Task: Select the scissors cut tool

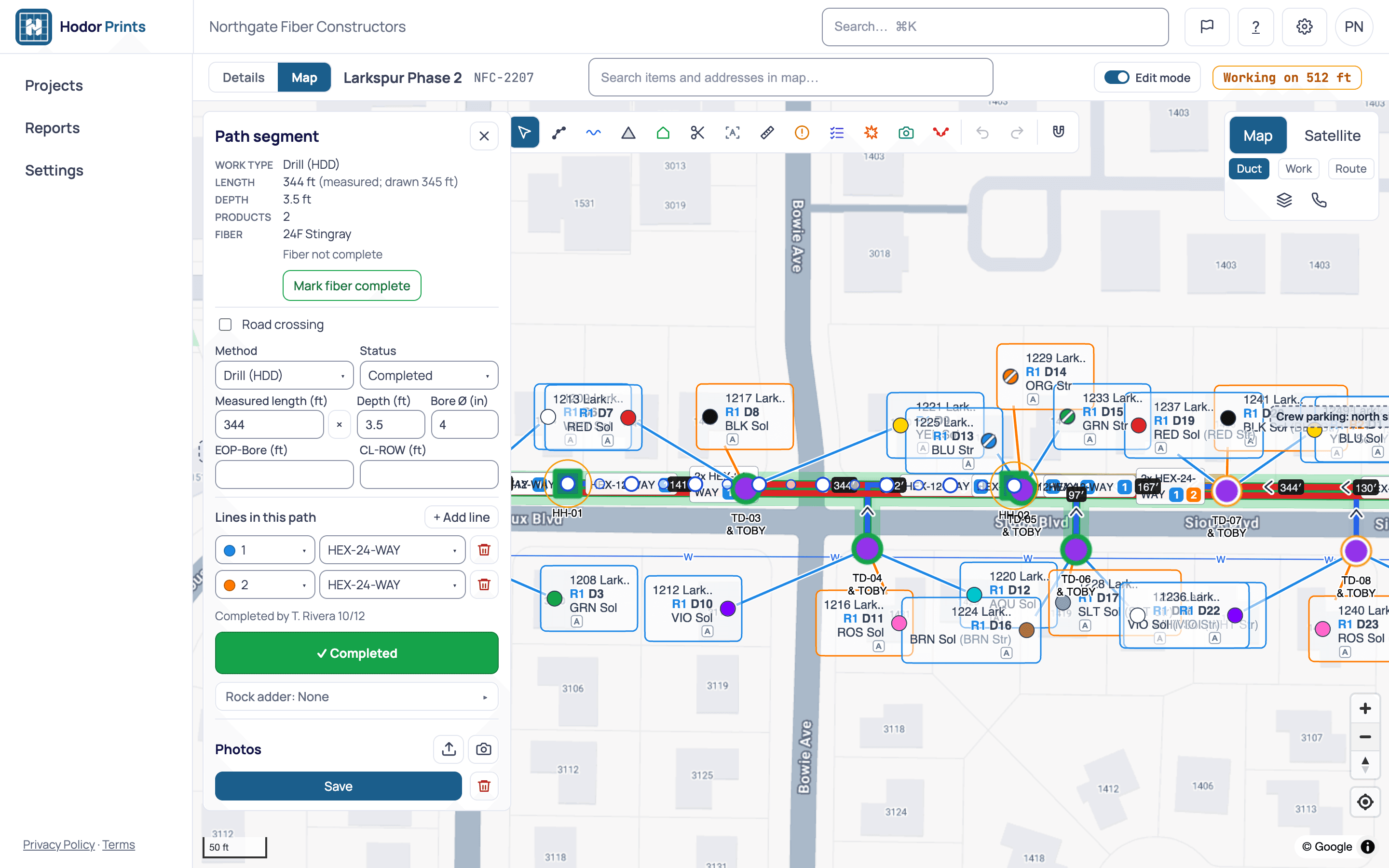Action: pyautogui.click(x=697, y=133)
